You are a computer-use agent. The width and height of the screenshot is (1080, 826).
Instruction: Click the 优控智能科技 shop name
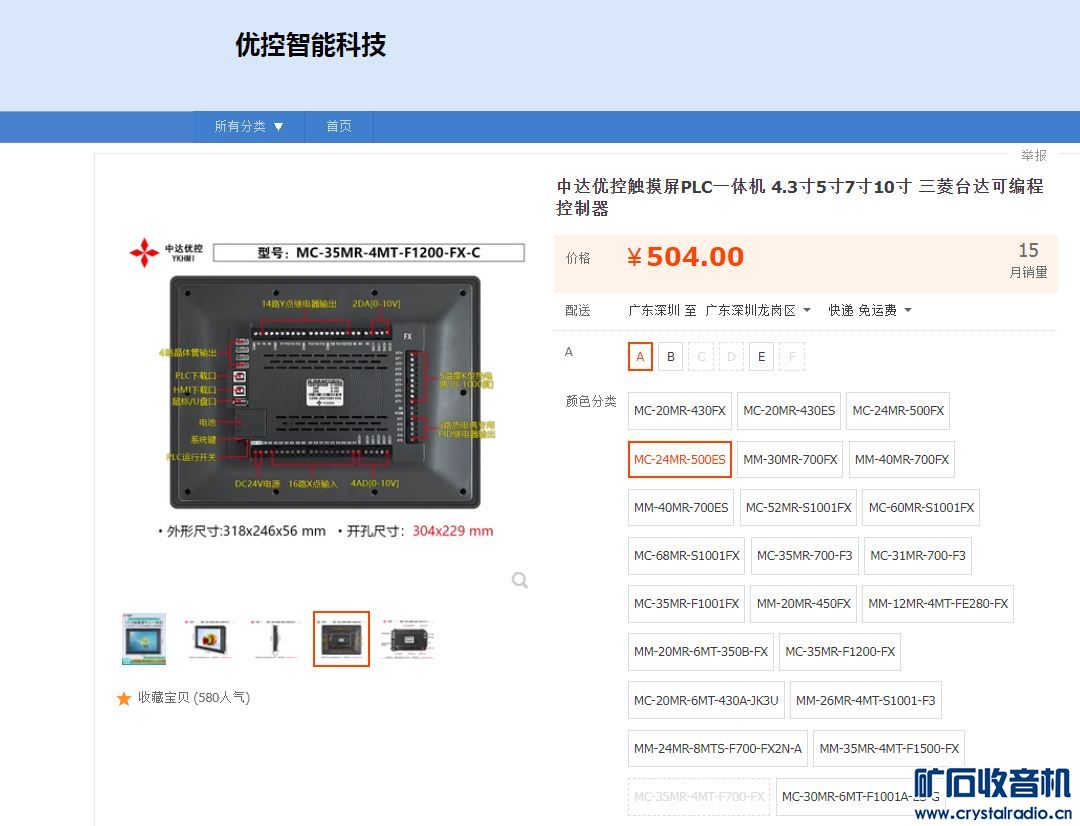(x=311, y=45)
